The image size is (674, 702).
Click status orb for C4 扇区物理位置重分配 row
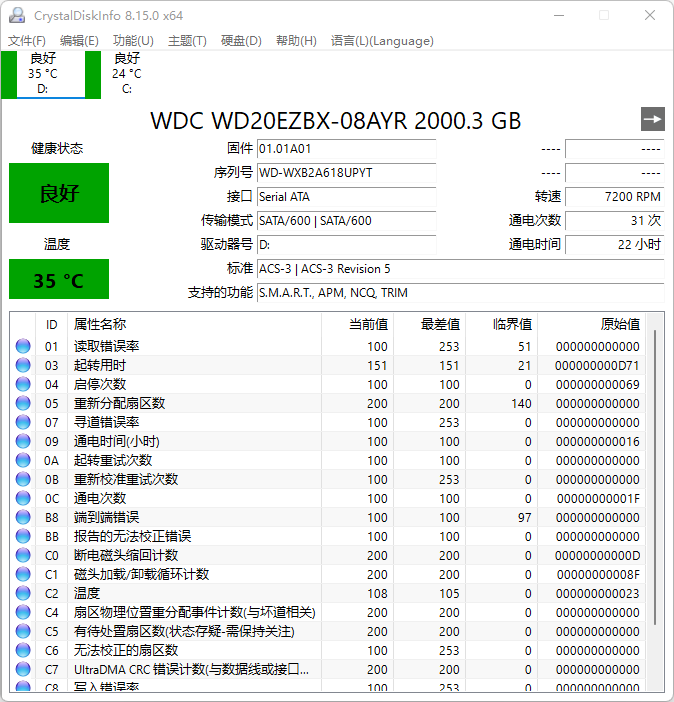(x=23, y=612)
